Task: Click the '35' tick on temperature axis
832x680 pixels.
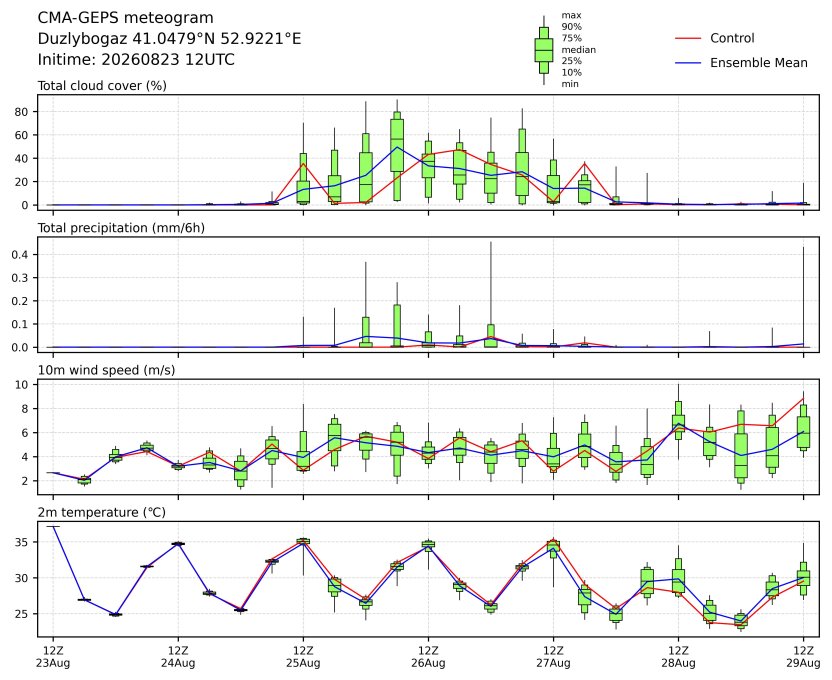Action: coord(22,542)
